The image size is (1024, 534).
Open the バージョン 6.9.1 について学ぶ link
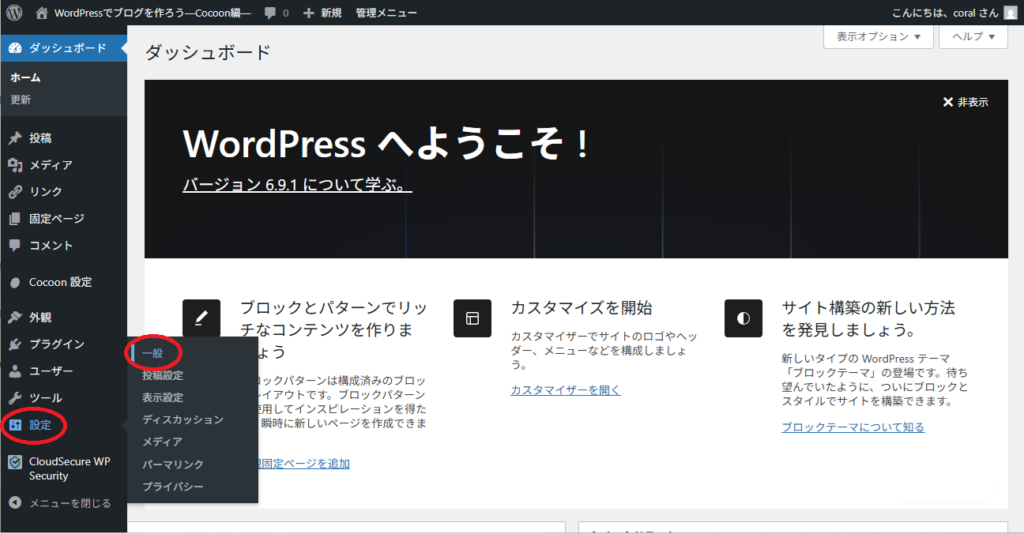click(x=297, y=185)
